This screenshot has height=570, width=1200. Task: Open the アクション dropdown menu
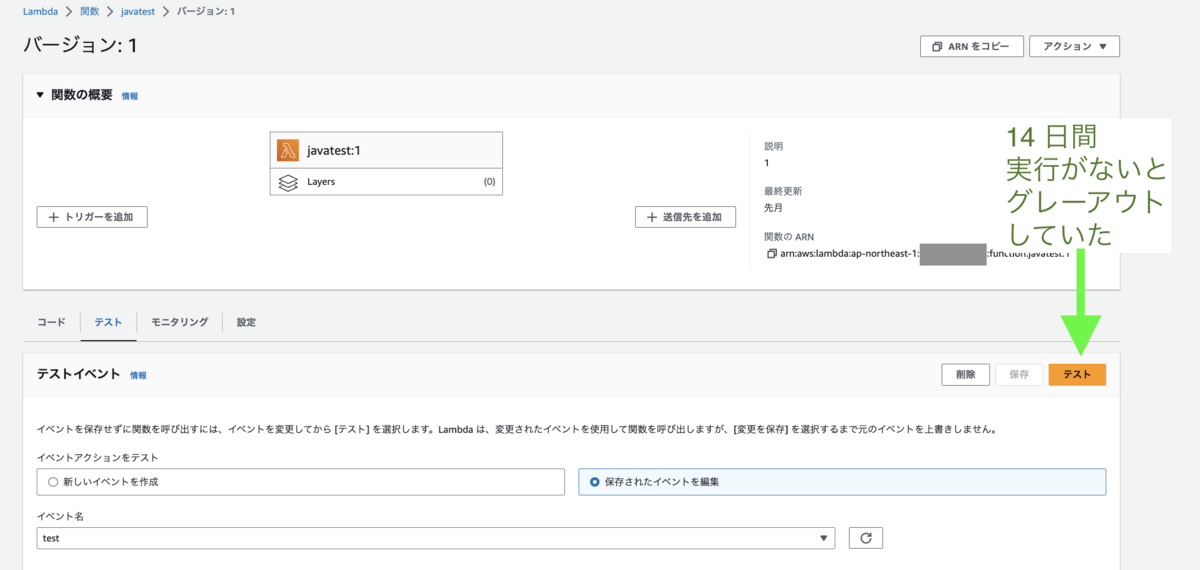click(1074, 46)
